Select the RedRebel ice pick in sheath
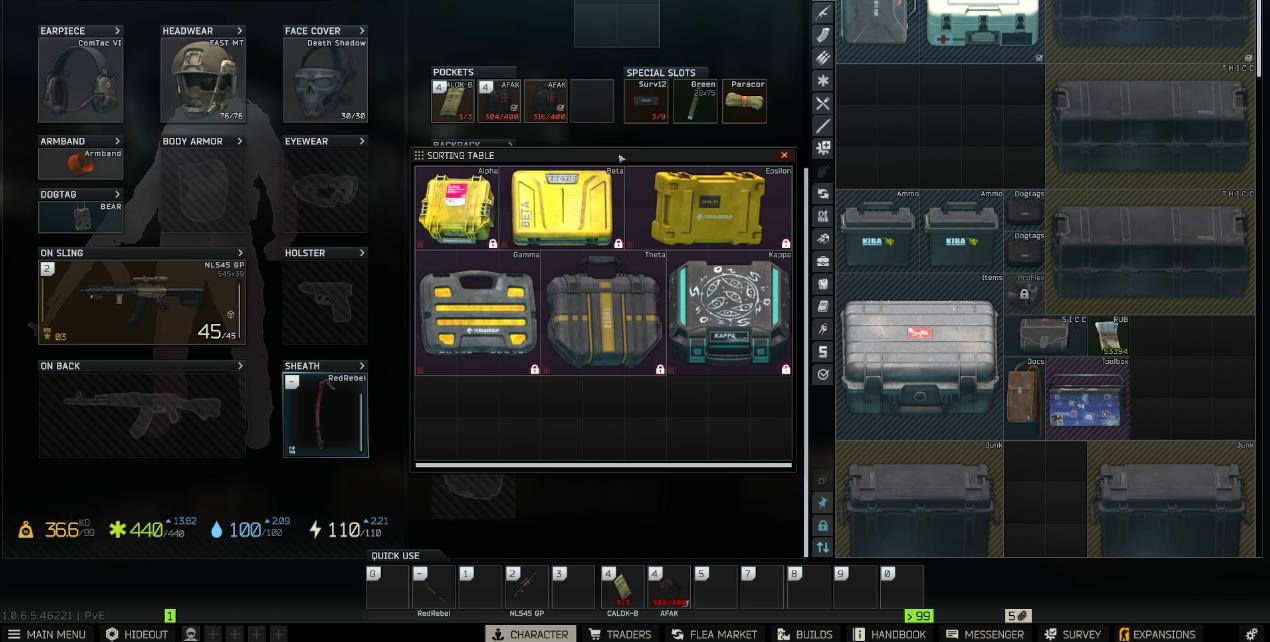The image size is (1270, 642). click(x=326, y=414)
